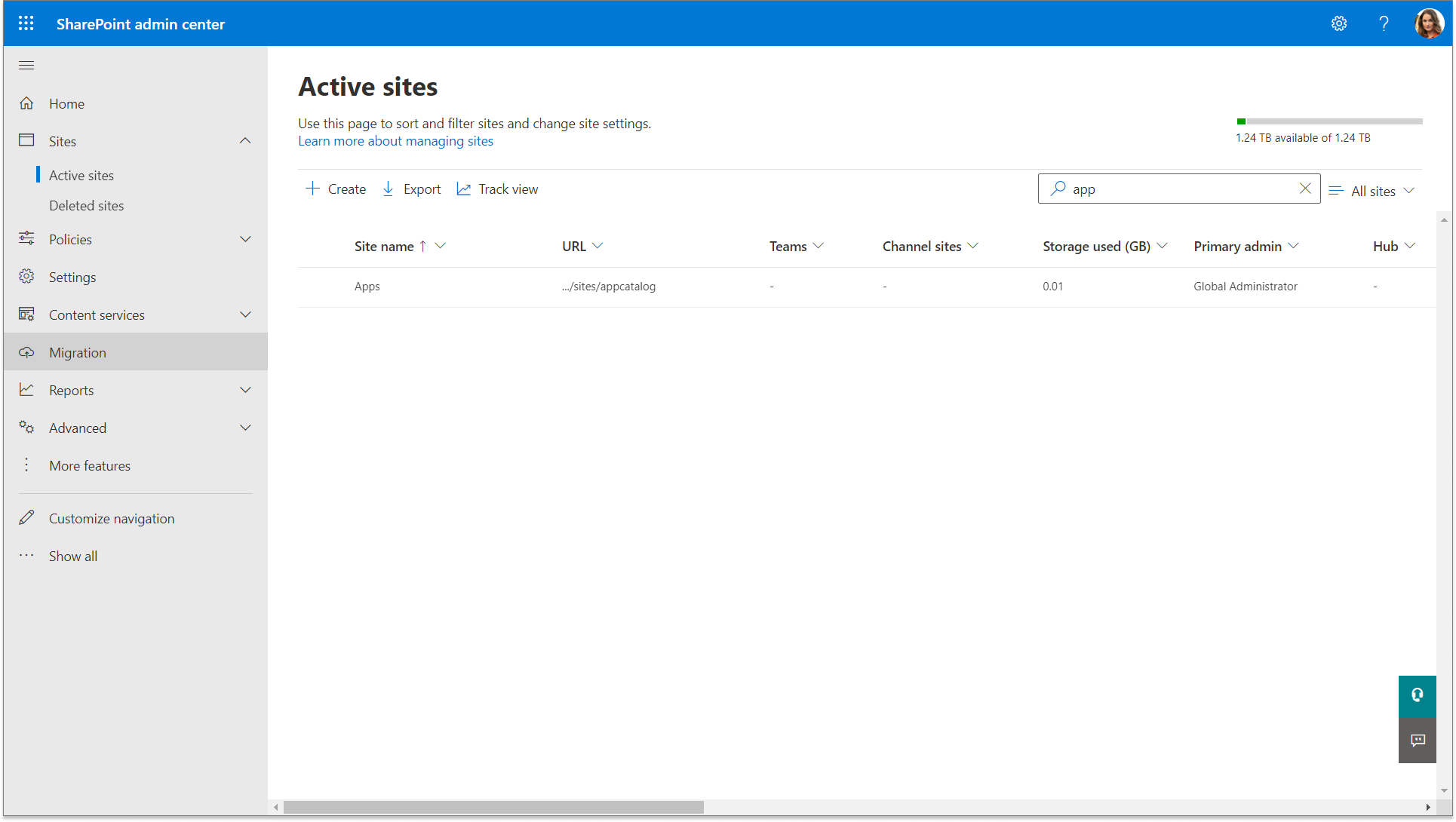This screenshot has width=1456, height=822.
Task: Click Track view in the command bar
Action: tap(498, 189)
